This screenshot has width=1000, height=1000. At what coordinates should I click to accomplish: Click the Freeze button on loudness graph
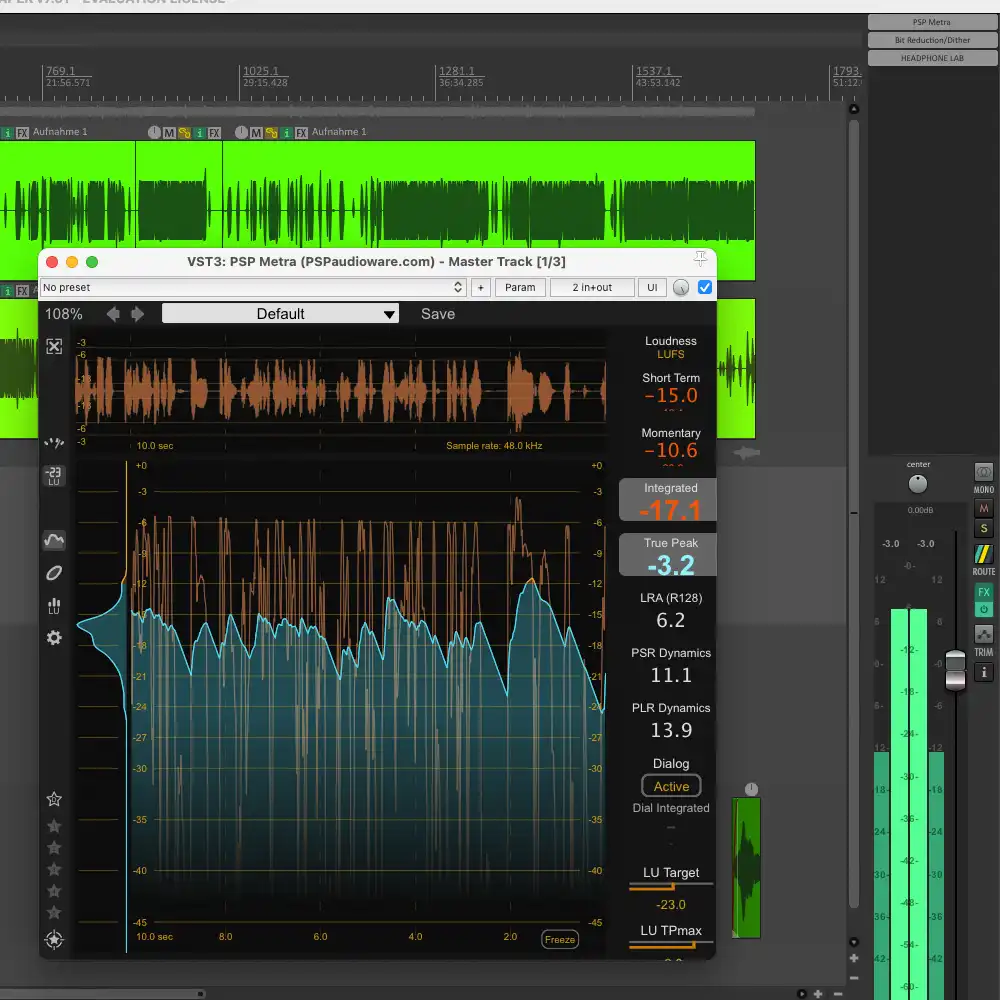click(560, 939)
